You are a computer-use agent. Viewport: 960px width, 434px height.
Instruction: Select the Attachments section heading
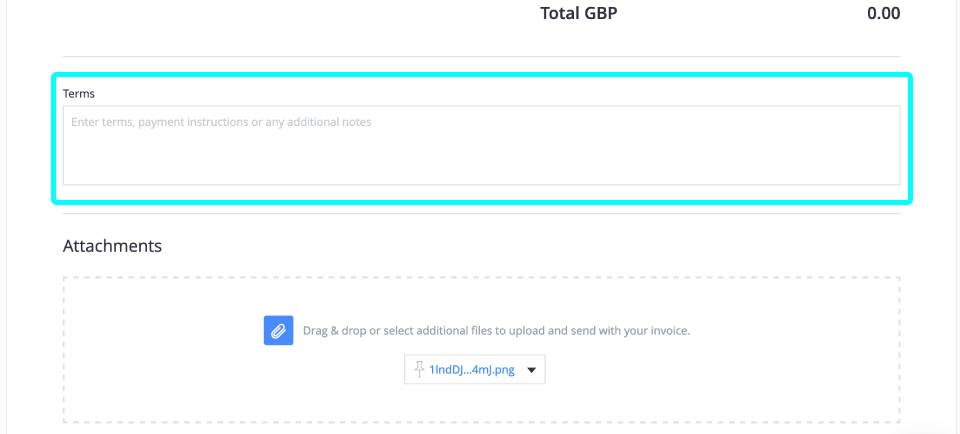tap(113, 246)
